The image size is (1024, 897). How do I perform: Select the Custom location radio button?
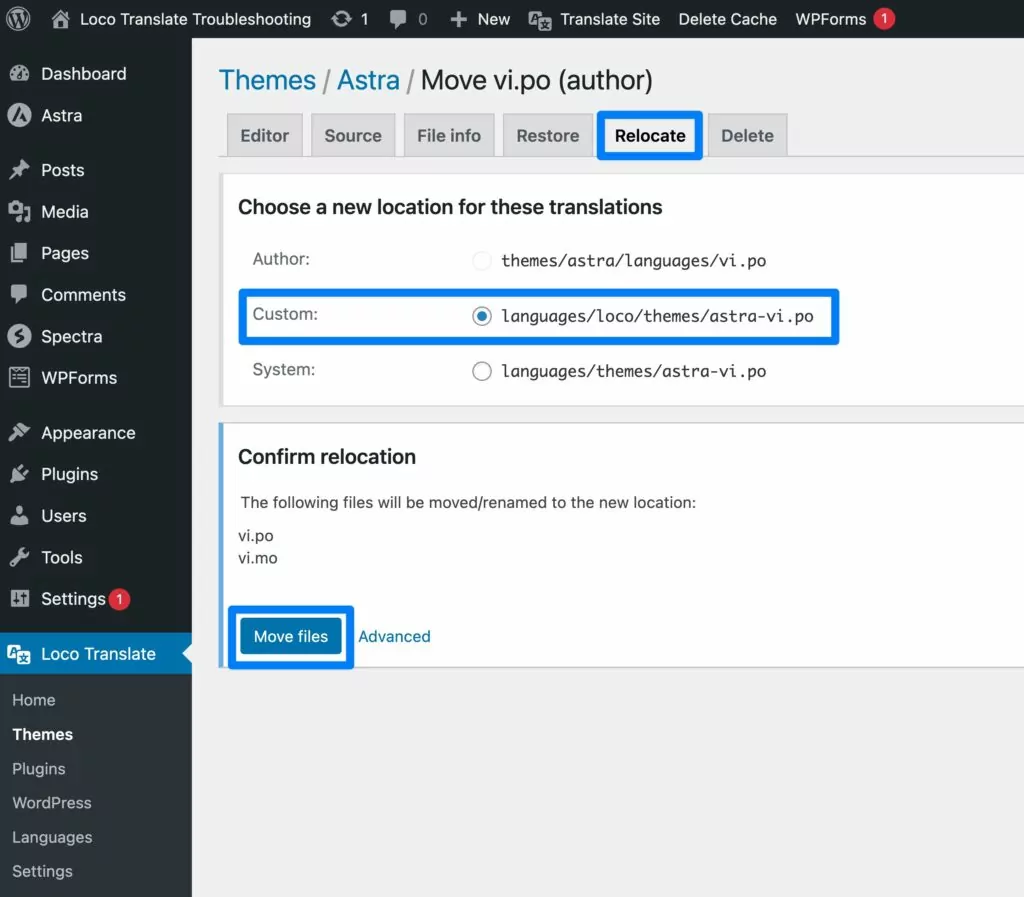[482, 316]
